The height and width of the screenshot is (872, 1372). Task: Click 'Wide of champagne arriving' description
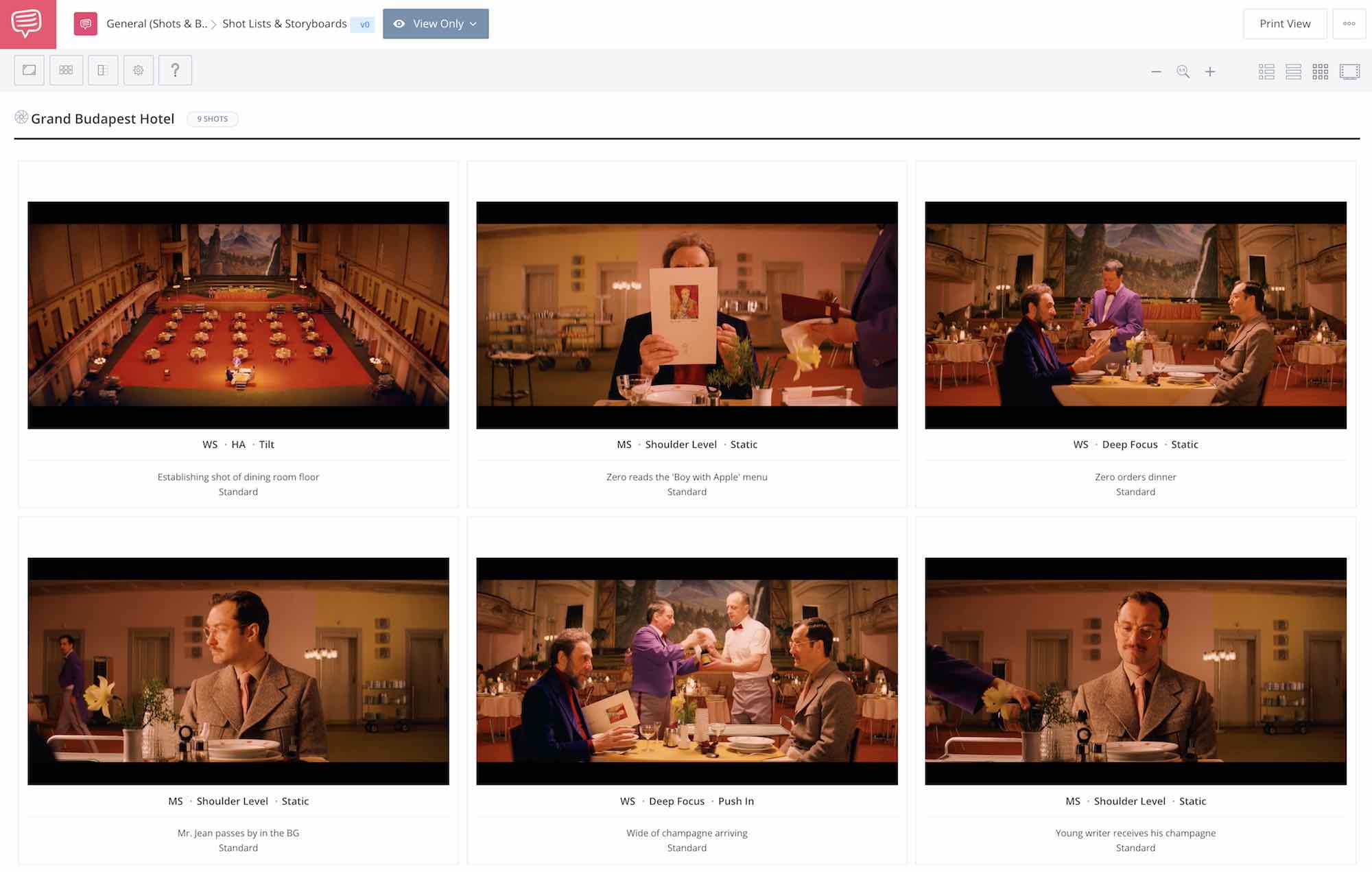point(687,833)
